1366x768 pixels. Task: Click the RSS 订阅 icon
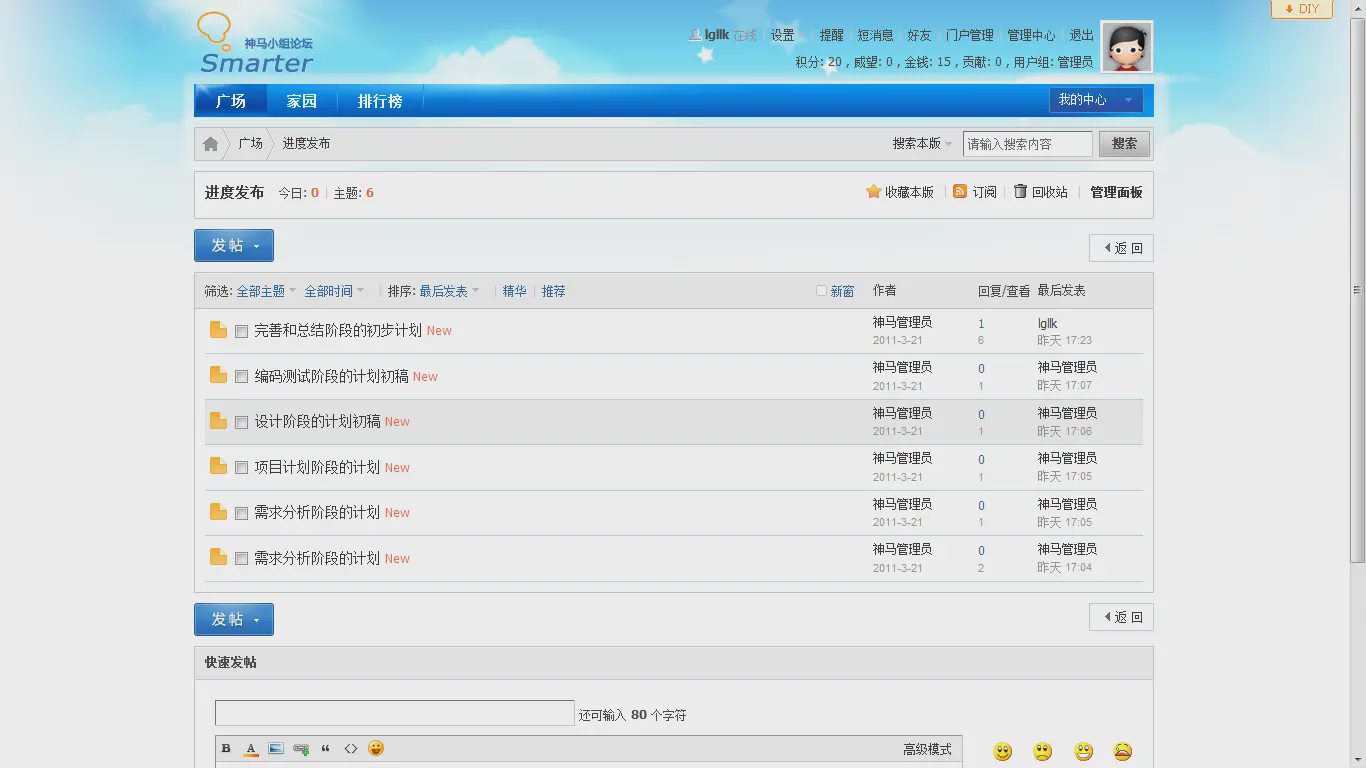(x=960, y=192)
